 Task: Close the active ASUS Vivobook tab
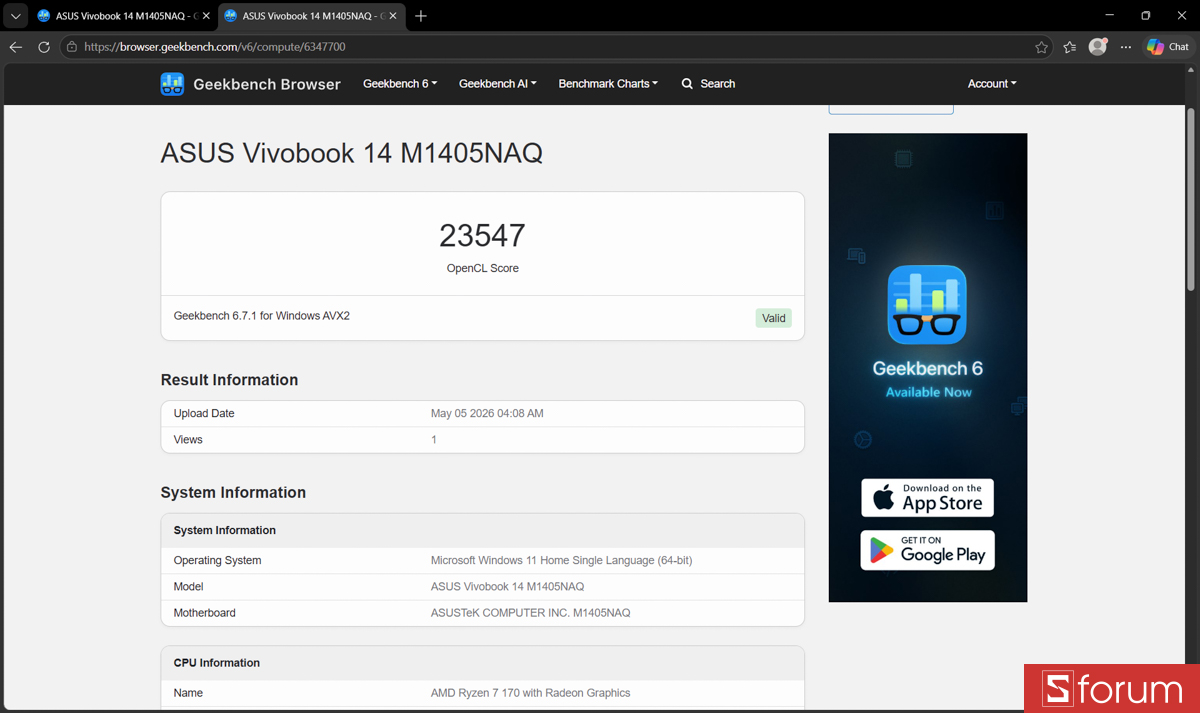tap(393, 16)
